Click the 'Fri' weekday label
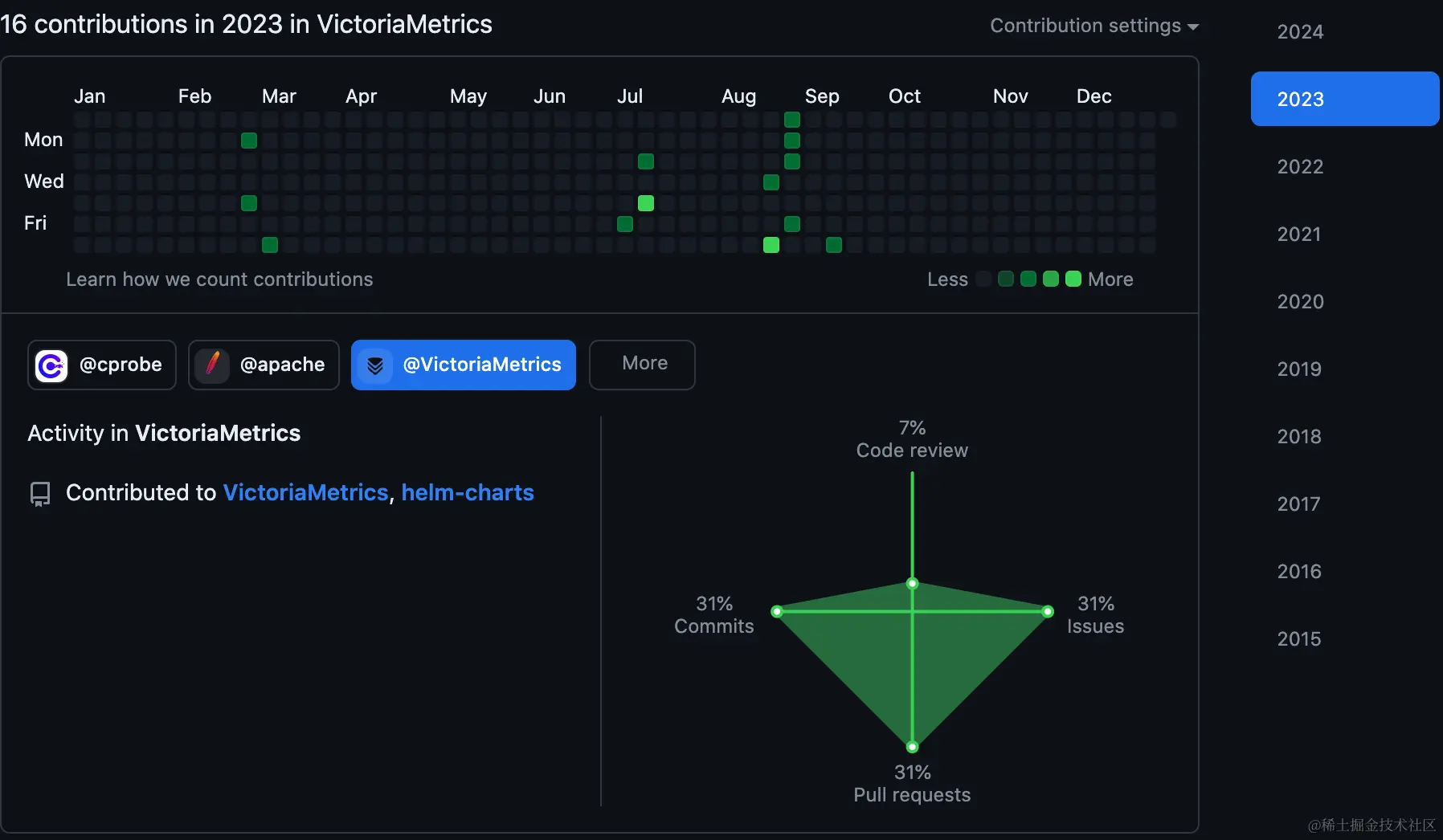The image size is (1443, 840). tap(35, 223)
